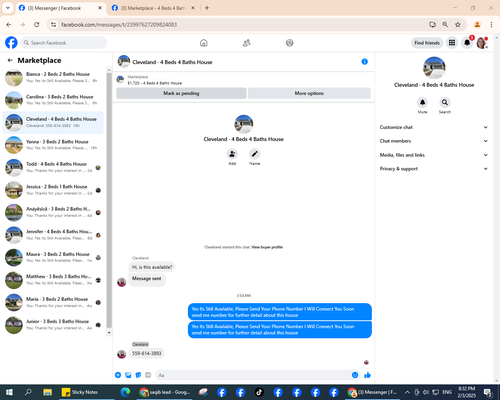
Task: Open Jennifer - 4 Beds 4 Baths chat
Action: click(53, 235)
